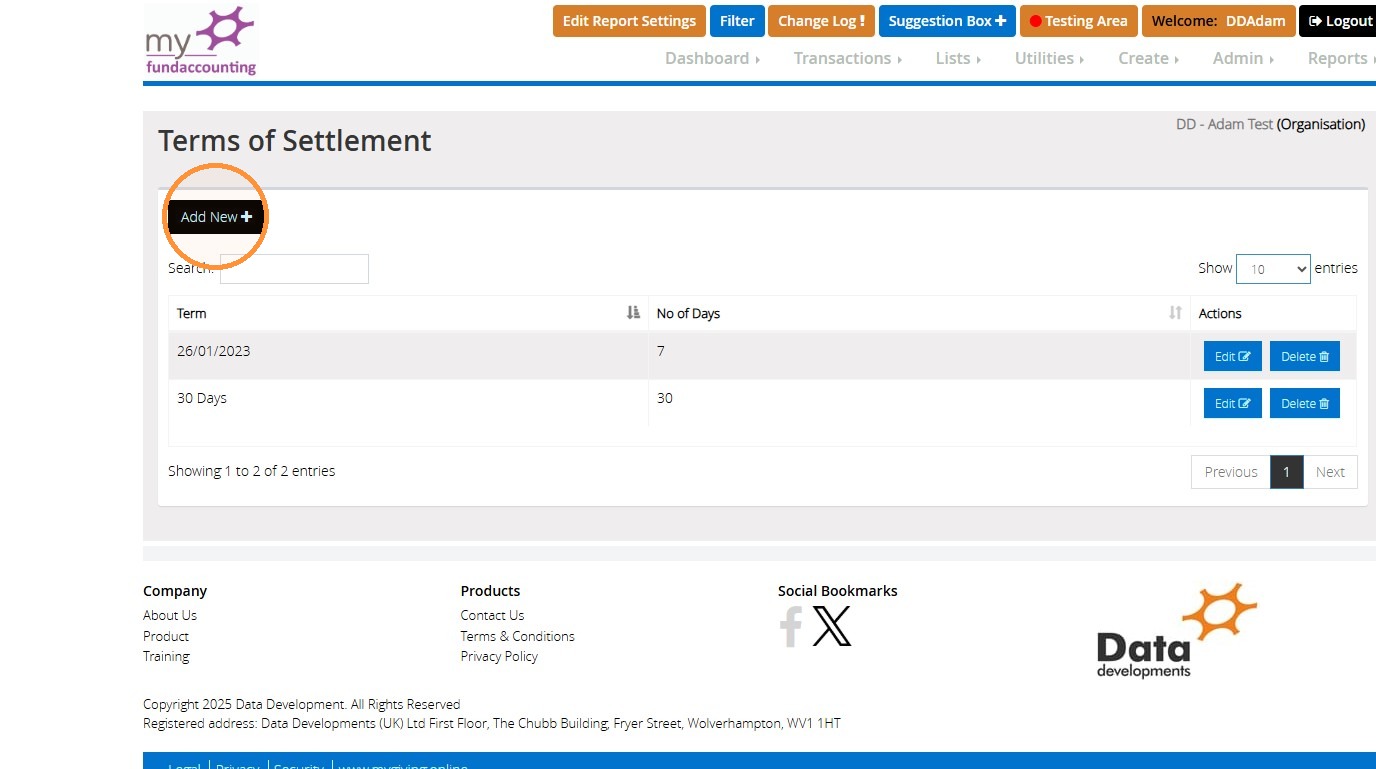1376x769 pixels.
Task: Delete the 30 Days term
Action: [x=1305, y=403]
